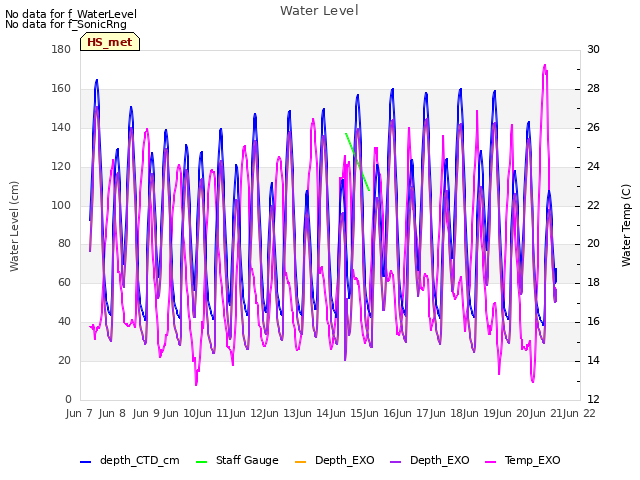Click the 30 tick on the temperature axis

pyautogui.click(x=593, y=49)
